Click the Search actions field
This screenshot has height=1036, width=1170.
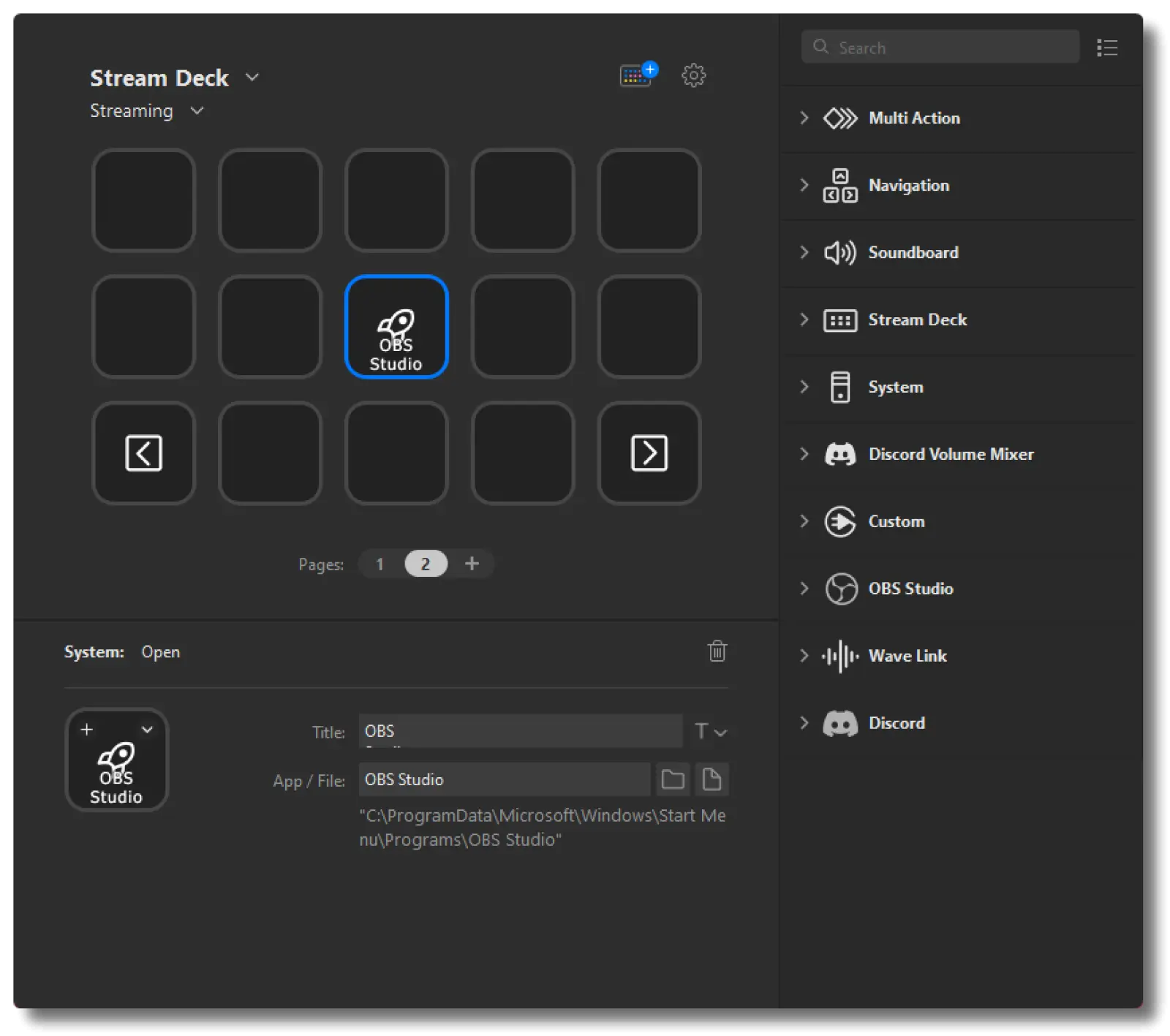pos(940,47)
